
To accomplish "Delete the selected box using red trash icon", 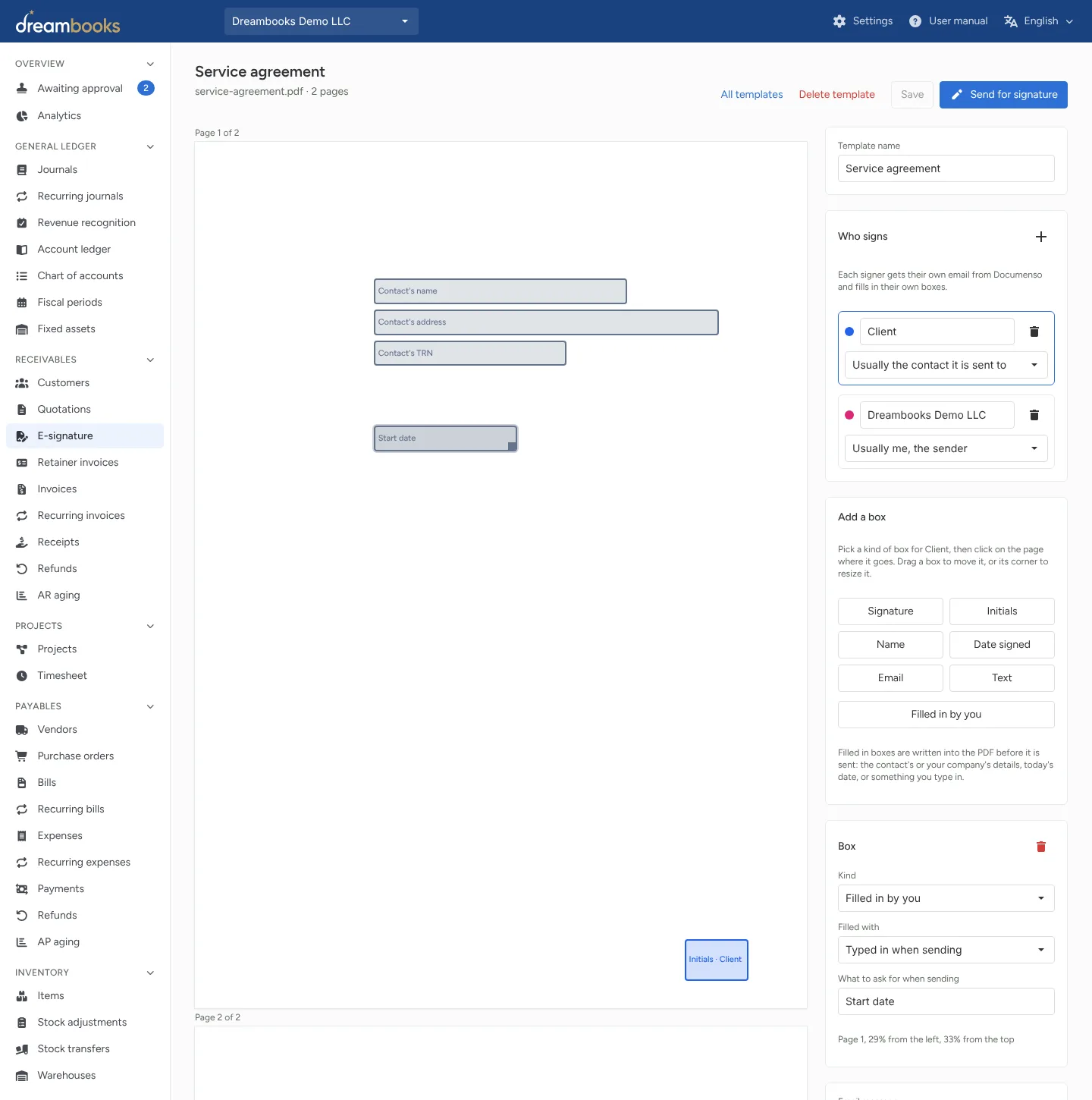I will pyautogui.click(x=1041, y=847).
